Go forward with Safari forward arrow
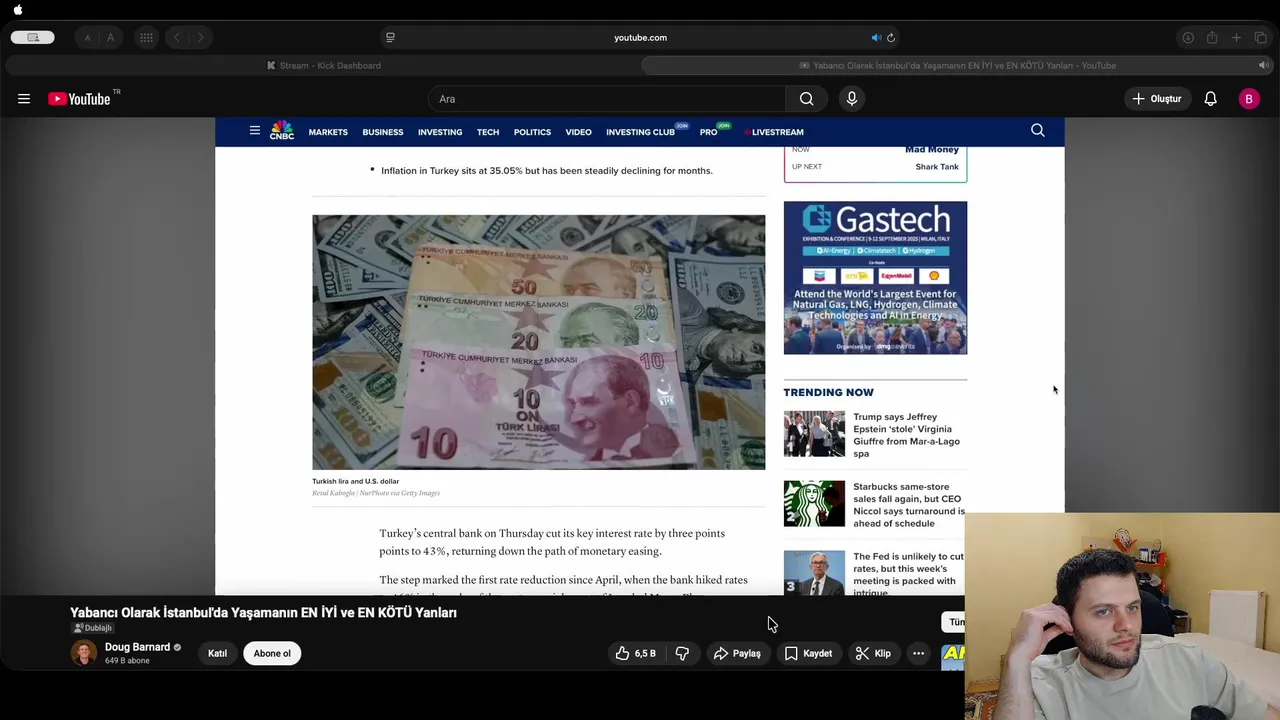 (200, 38)
